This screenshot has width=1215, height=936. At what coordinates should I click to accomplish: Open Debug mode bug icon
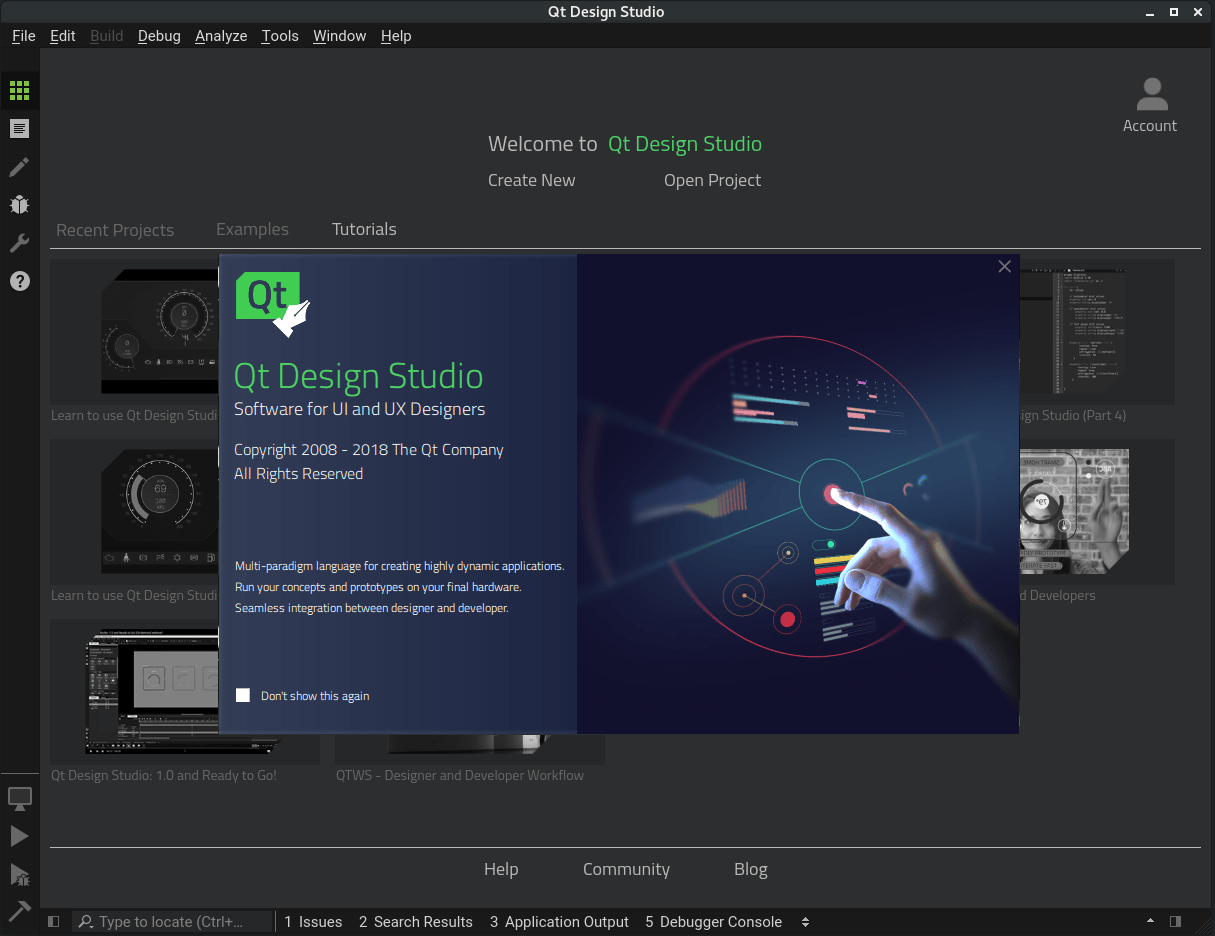[19, 205]
